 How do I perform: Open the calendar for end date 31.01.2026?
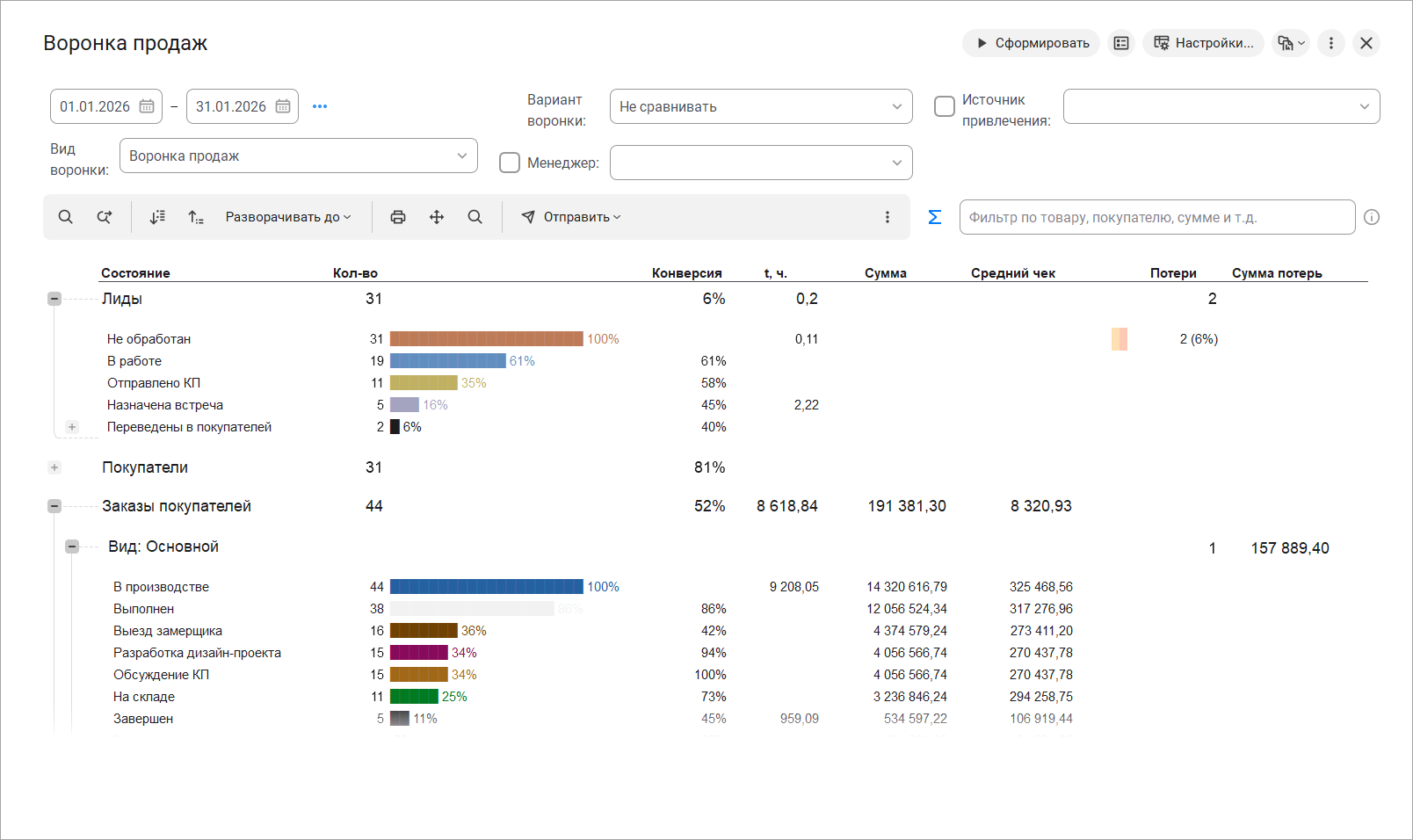point(283,106)
